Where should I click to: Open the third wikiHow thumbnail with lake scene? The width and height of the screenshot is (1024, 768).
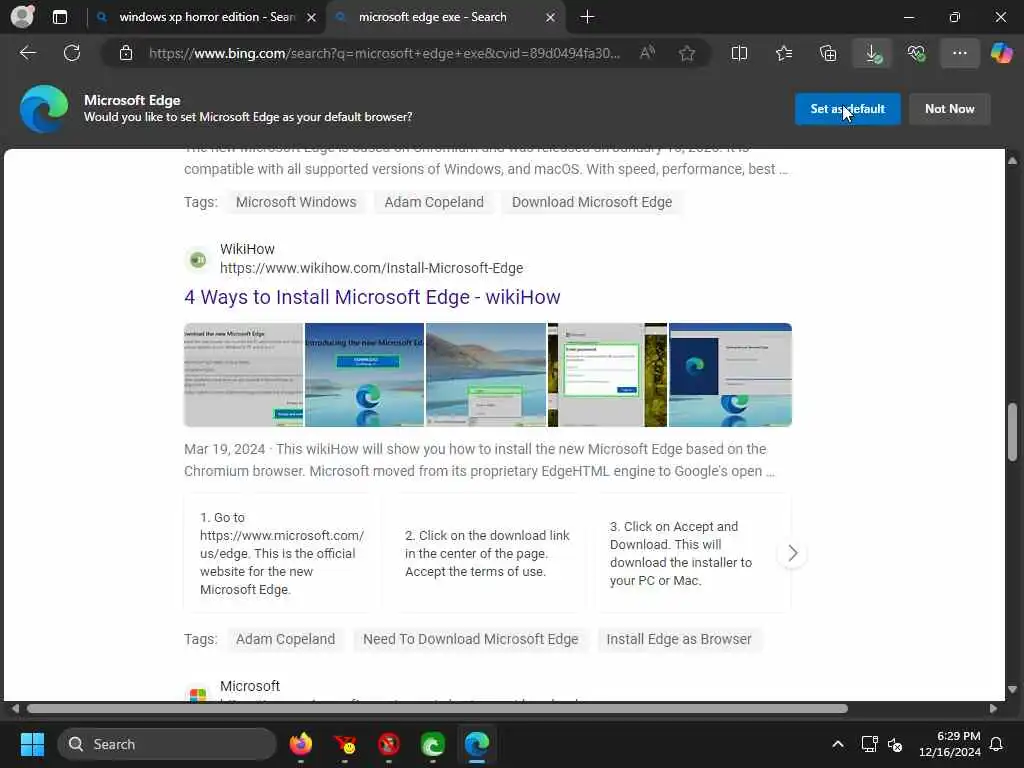[486, 375]
